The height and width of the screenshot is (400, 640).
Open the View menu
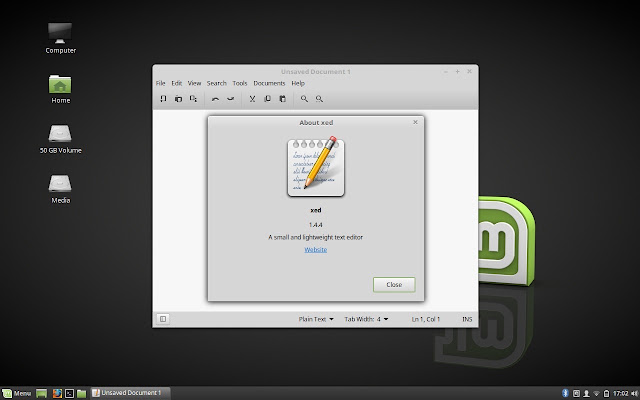[194, 83]
